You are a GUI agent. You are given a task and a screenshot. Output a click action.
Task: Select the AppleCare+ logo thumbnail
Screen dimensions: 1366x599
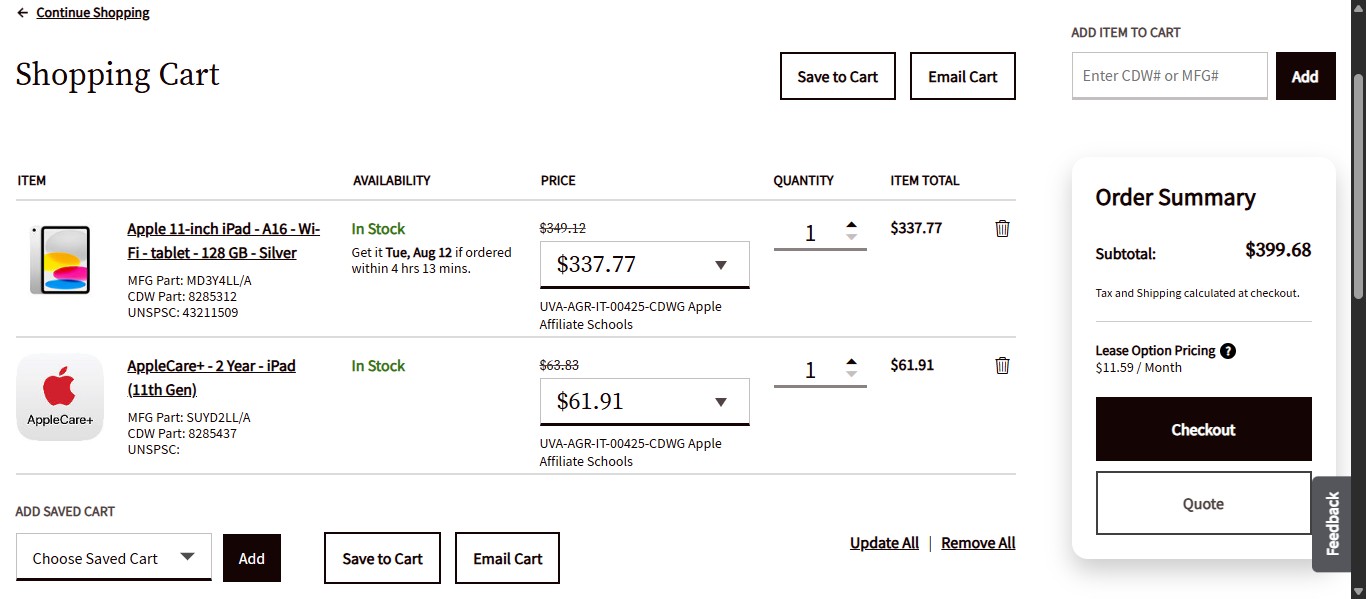point(60,395)
